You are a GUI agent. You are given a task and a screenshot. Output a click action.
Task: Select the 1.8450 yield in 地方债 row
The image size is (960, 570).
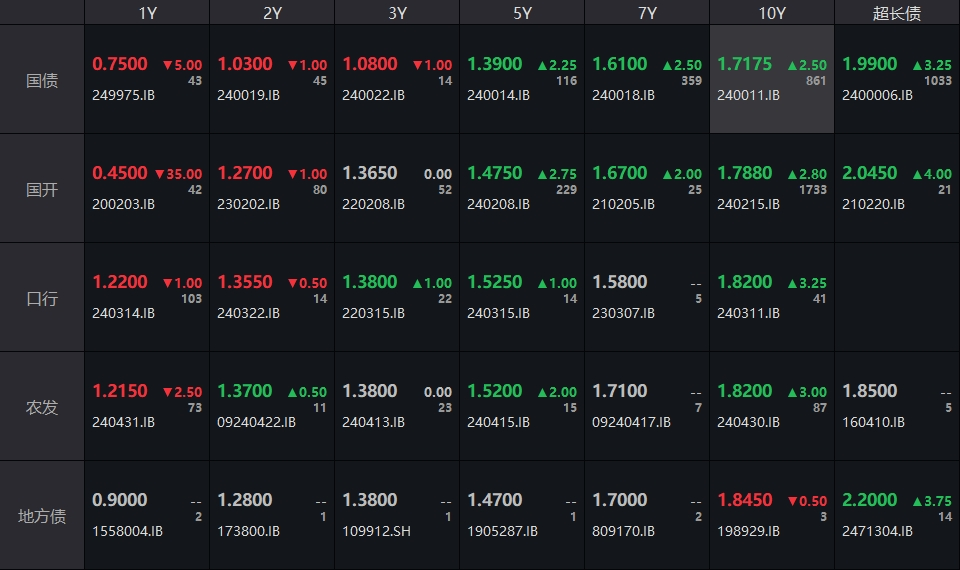pyautogui.click(x=744, y=500)
